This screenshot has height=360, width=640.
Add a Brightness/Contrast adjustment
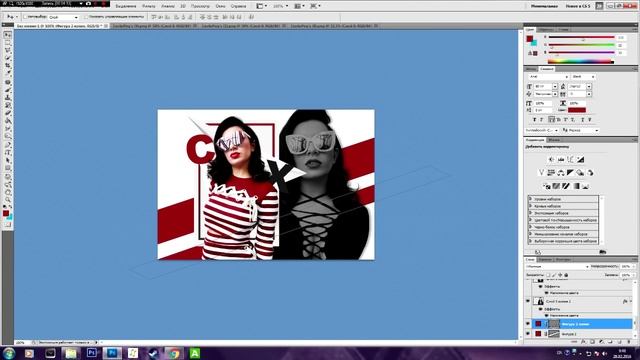(x=551, y=160)
